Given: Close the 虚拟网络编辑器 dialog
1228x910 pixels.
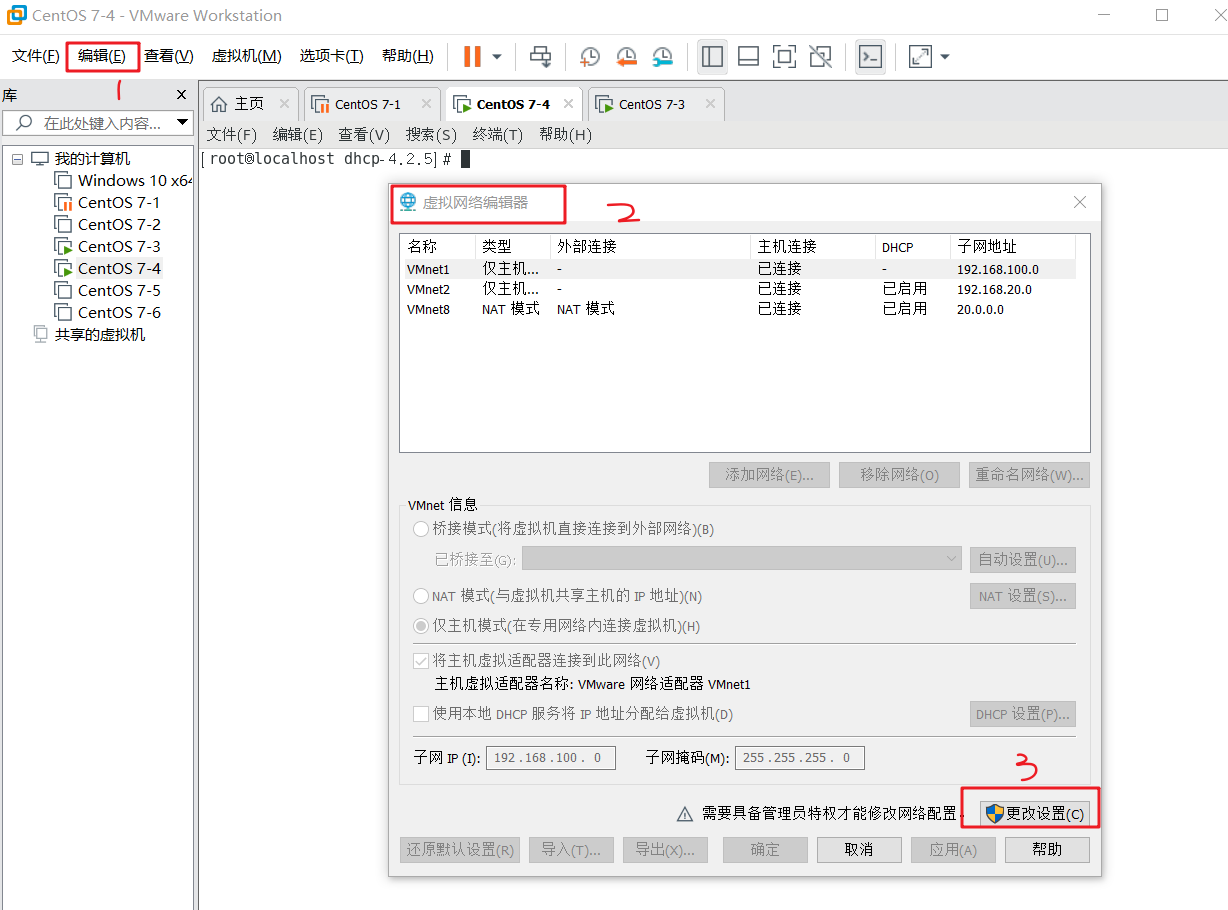Looking at the screenshot, I should tap(1080, 202).
